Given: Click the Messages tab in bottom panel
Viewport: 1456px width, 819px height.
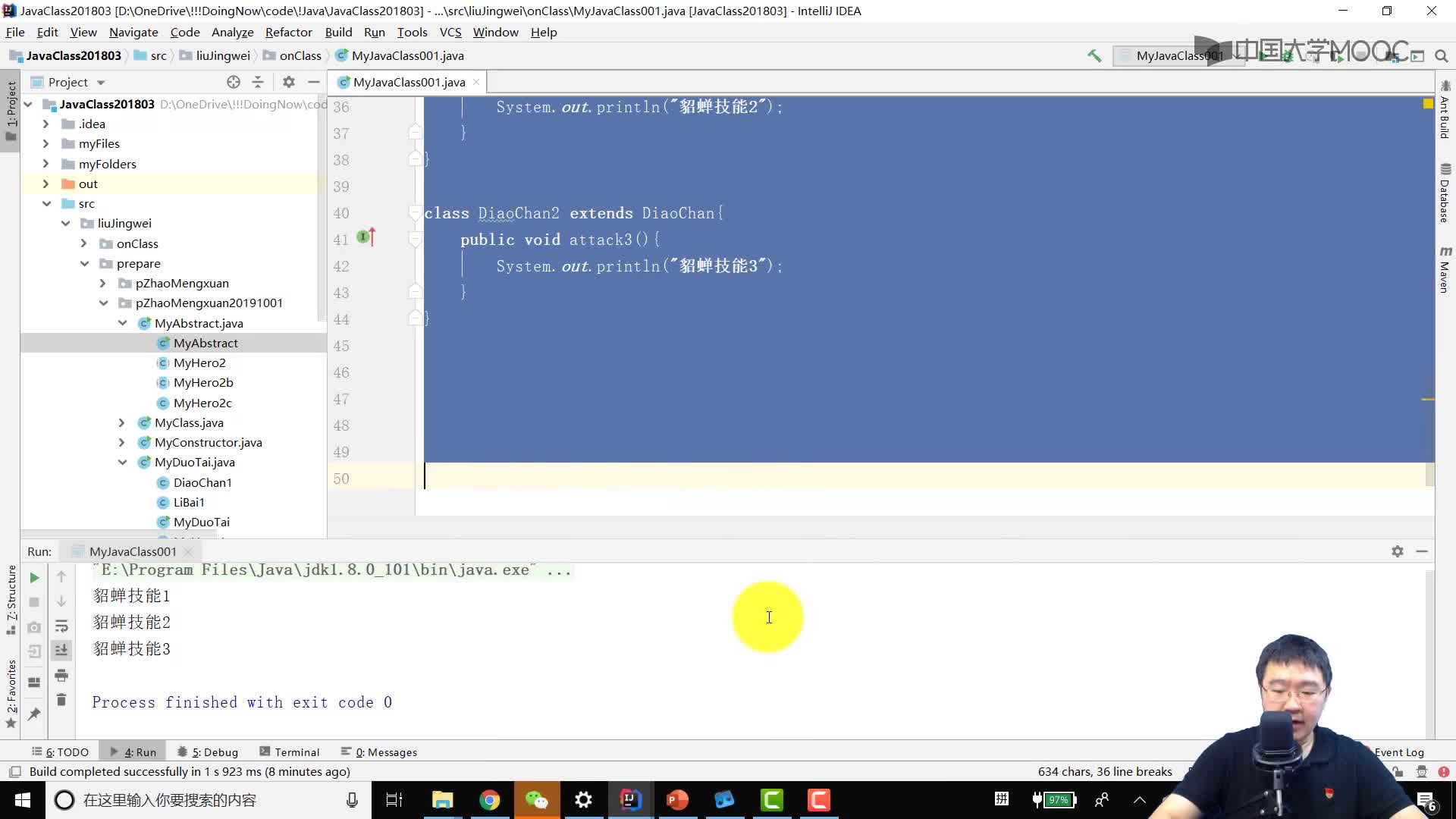Looking at the screenshot, I should [385, 751].
